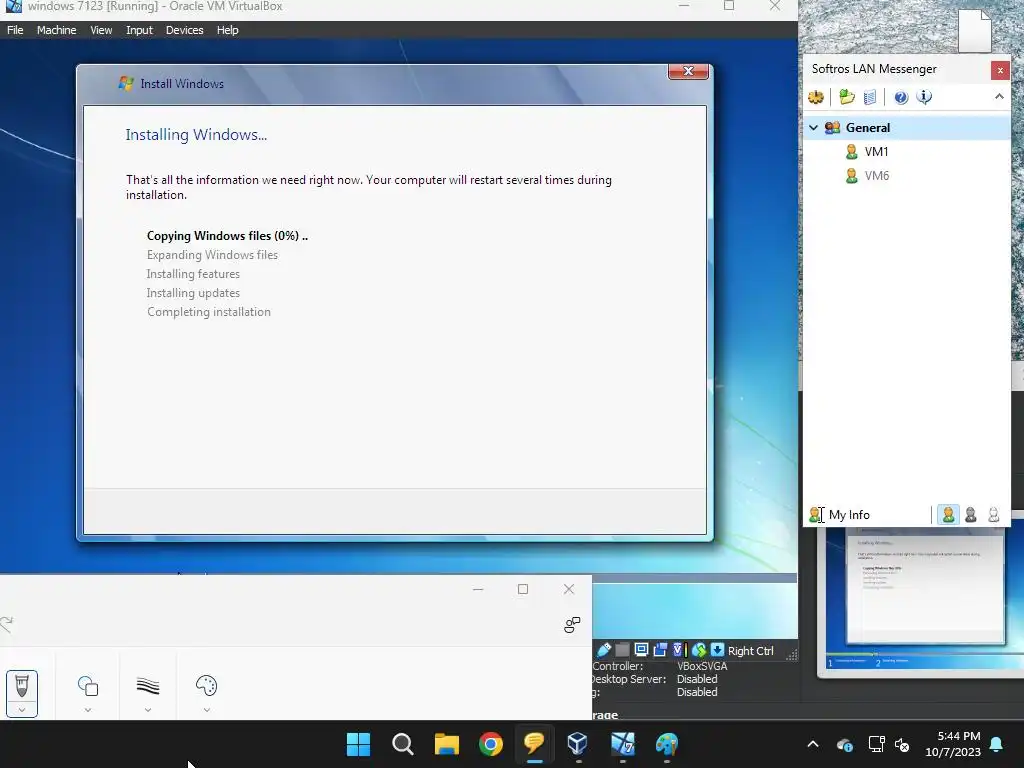This screenshot has width=1024, height=768.
Task: Click 'Copying Windows files (0%)' status line
Action: click(227, 236)
